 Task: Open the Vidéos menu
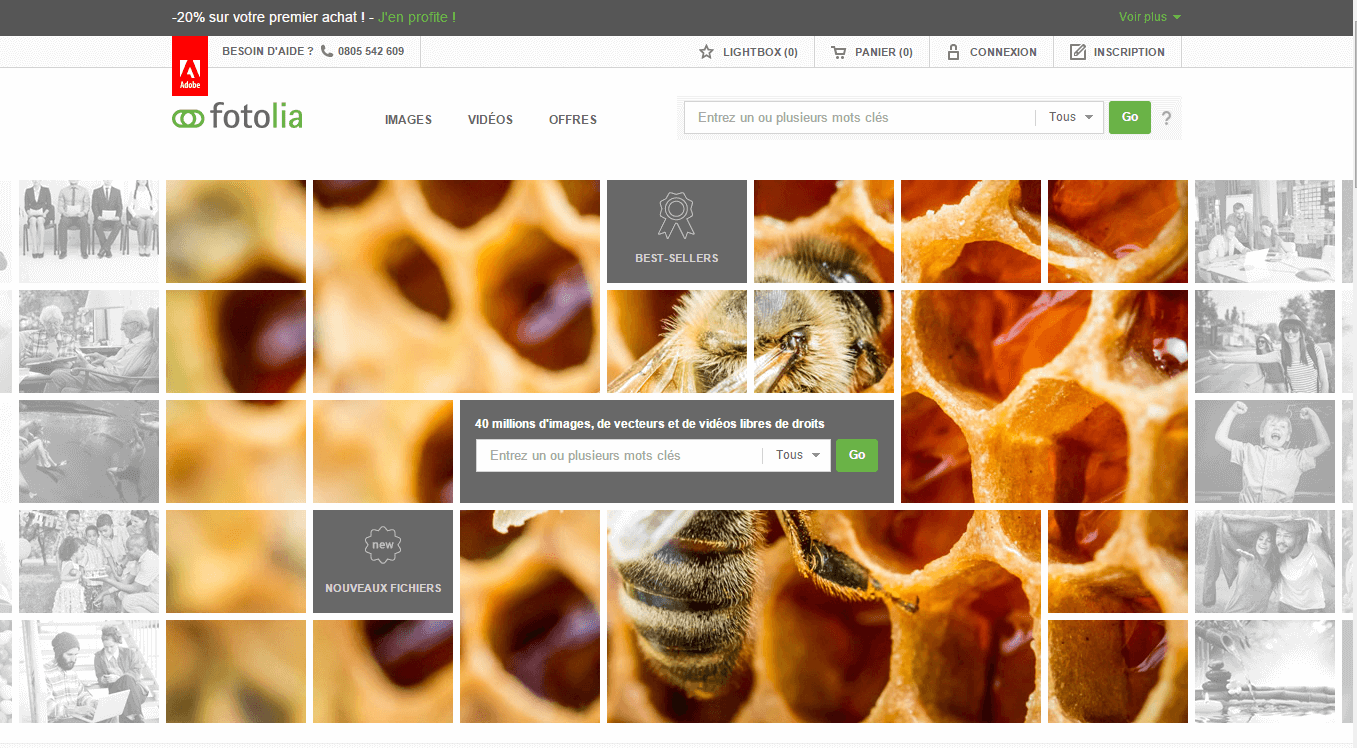tap(490, 120)
